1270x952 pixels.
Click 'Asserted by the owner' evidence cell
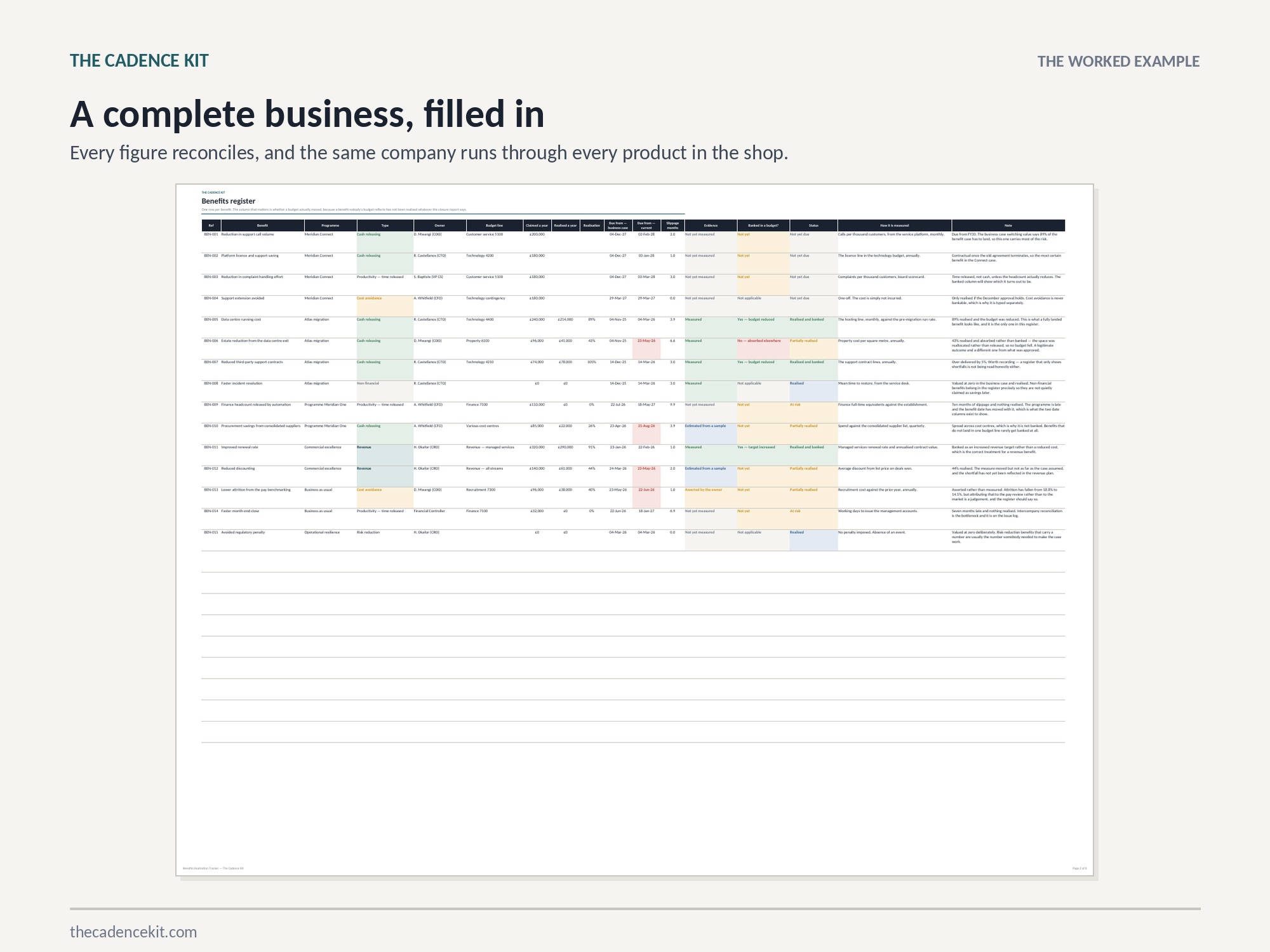click(711, 498)
